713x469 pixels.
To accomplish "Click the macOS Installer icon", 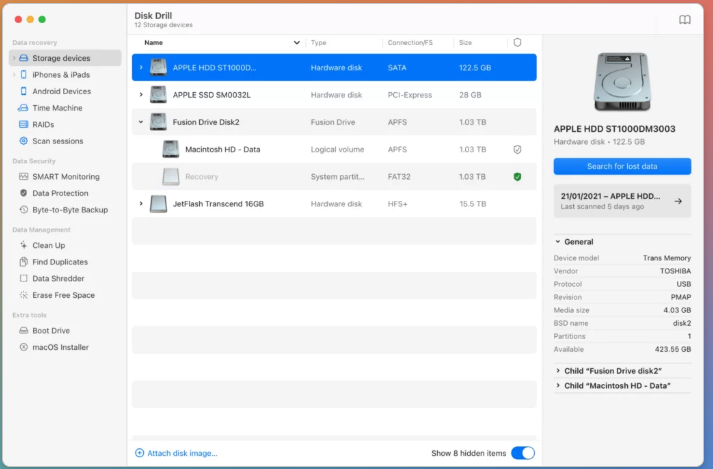I will (24, 347).
